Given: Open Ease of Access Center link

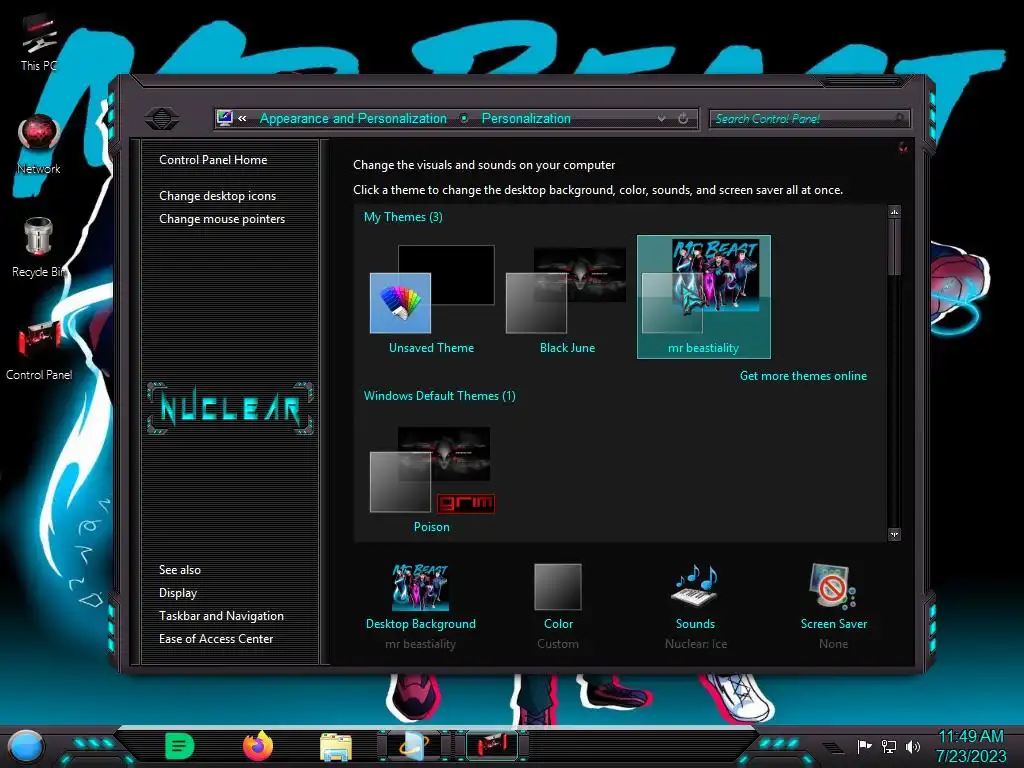Looking at the screenshot, I should coord(216,639).
